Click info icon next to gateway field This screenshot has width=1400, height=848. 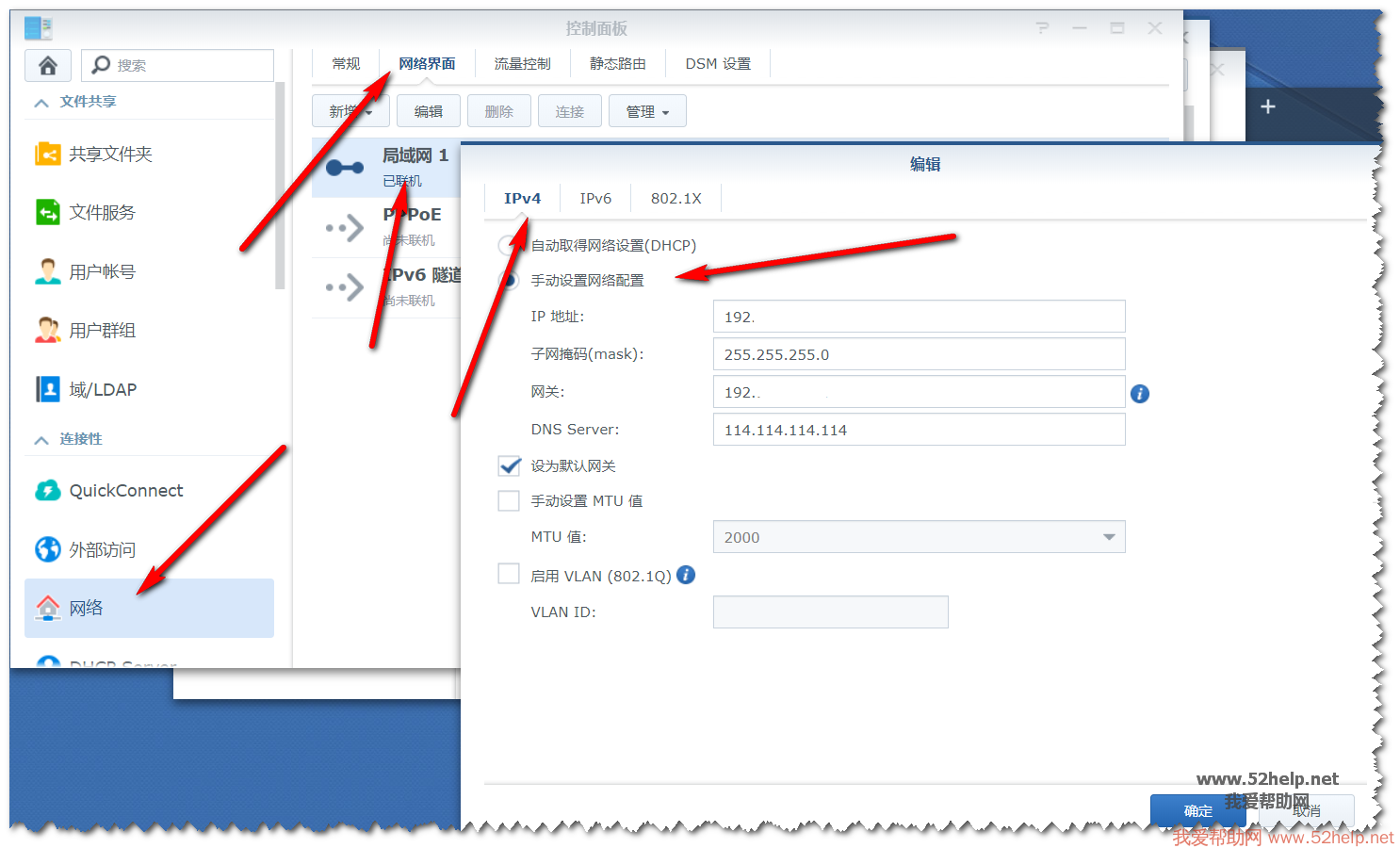(1140, 394)
